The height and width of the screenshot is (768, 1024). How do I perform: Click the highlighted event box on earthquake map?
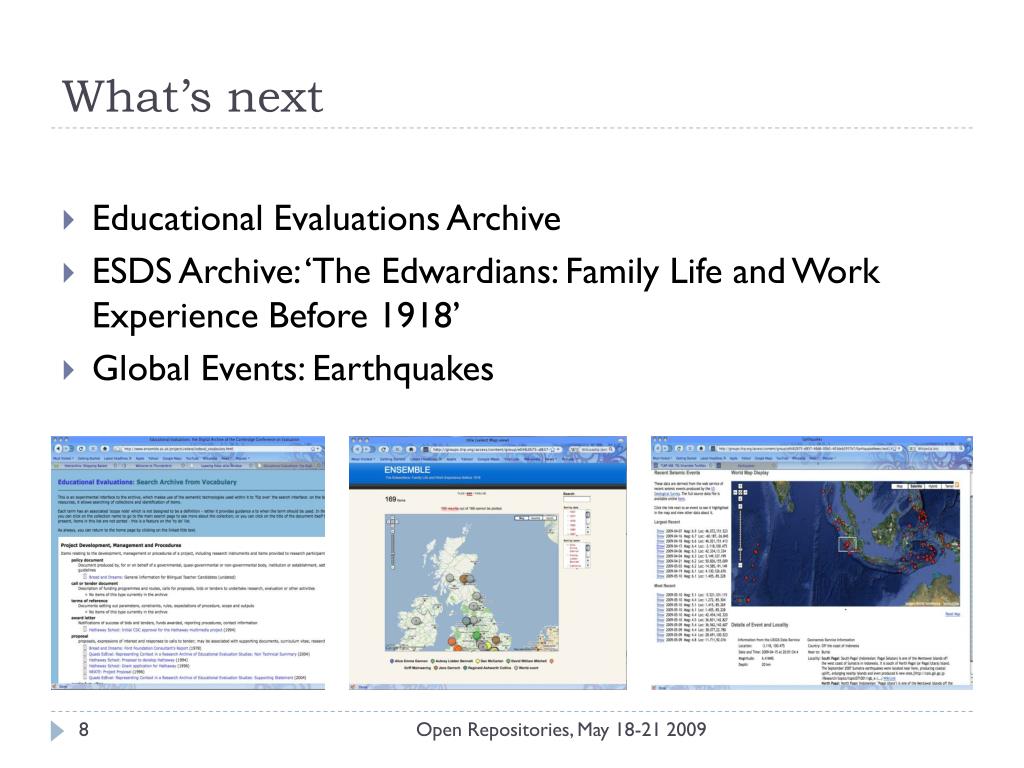click(x=847, y=544)
